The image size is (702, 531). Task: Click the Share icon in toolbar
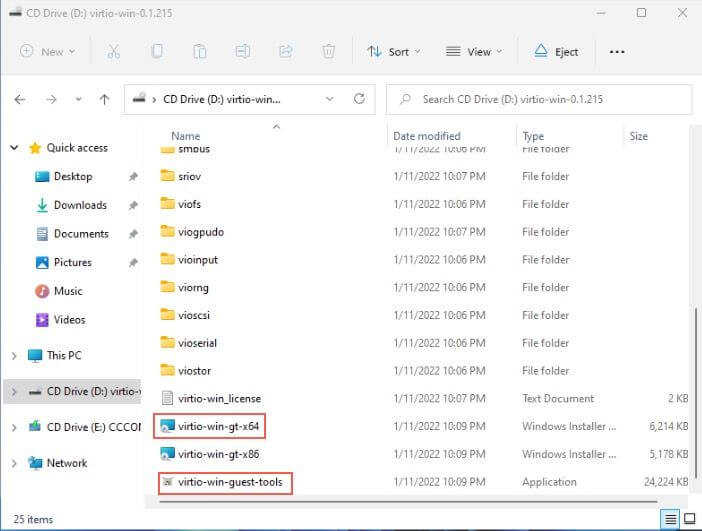[x=286, y=51]
